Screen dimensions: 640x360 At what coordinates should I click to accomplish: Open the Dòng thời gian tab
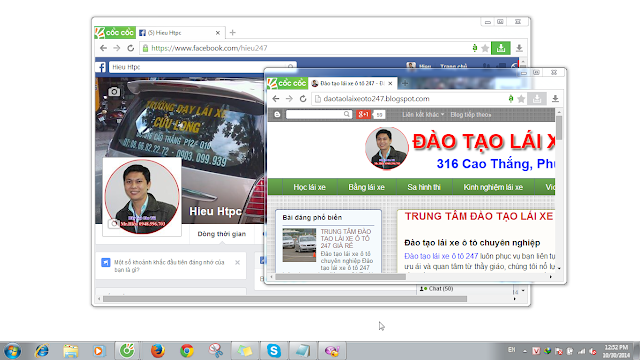(x=222, y=234)
